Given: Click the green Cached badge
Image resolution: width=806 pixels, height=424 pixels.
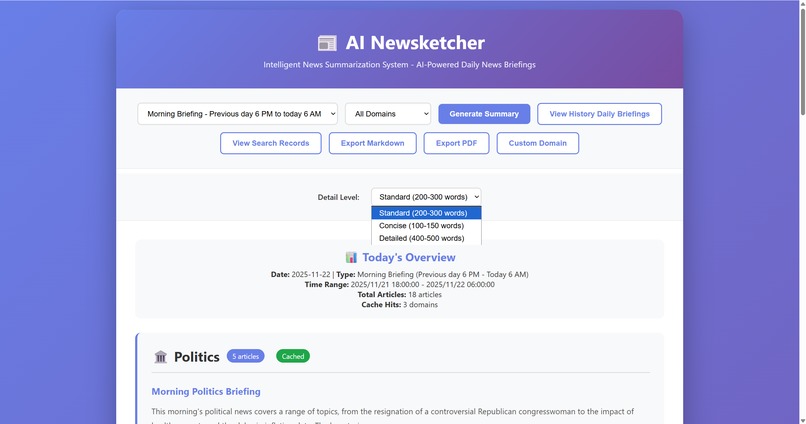Looking at the screenshot, I should coord(293,356).
